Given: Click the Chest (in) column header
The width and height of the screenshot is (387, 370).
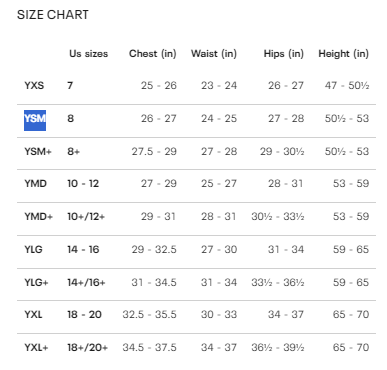Looking at the screenshot, I should click(153, 54).
